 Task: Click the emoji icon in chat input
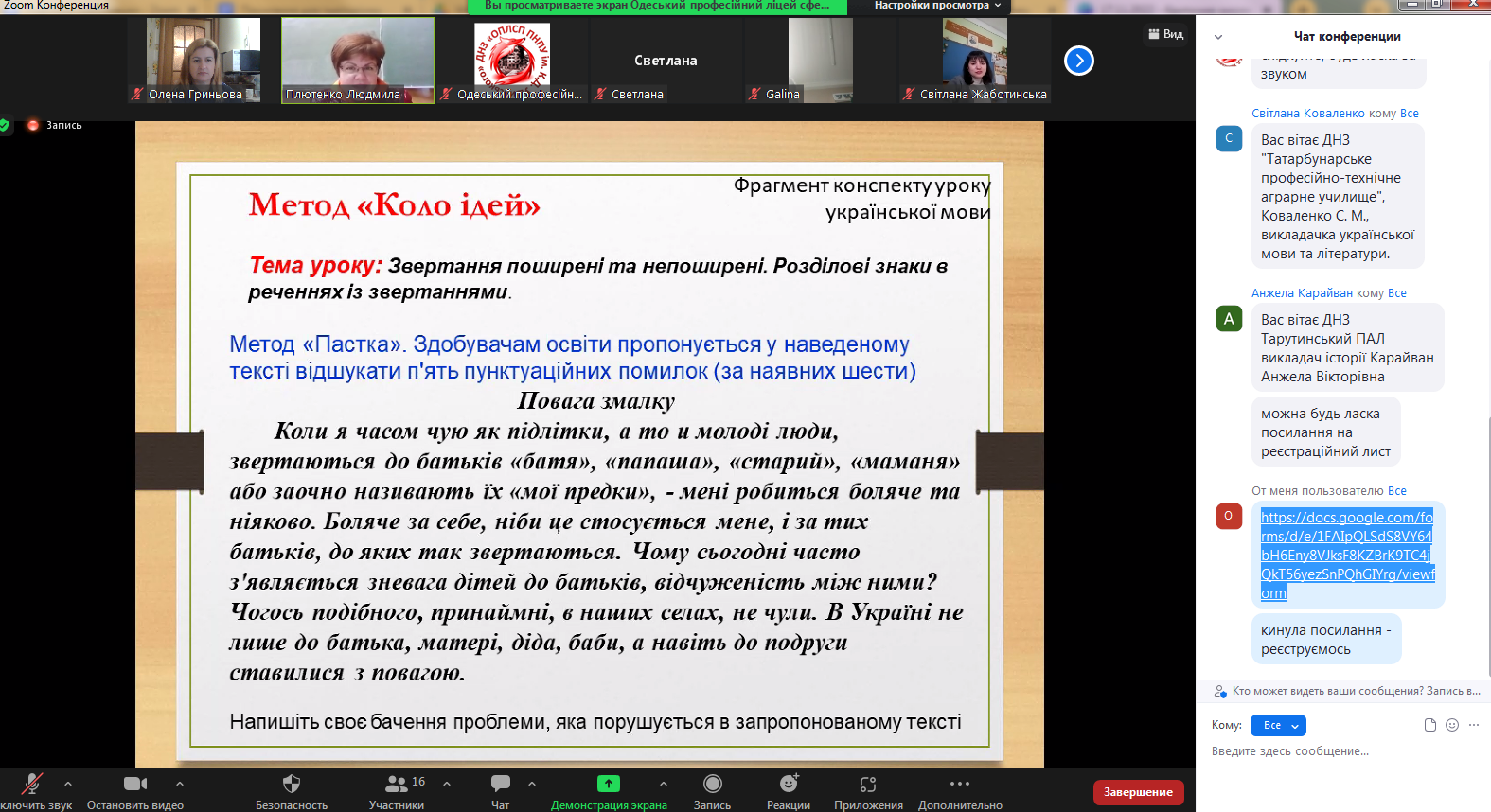(1452, 725)
